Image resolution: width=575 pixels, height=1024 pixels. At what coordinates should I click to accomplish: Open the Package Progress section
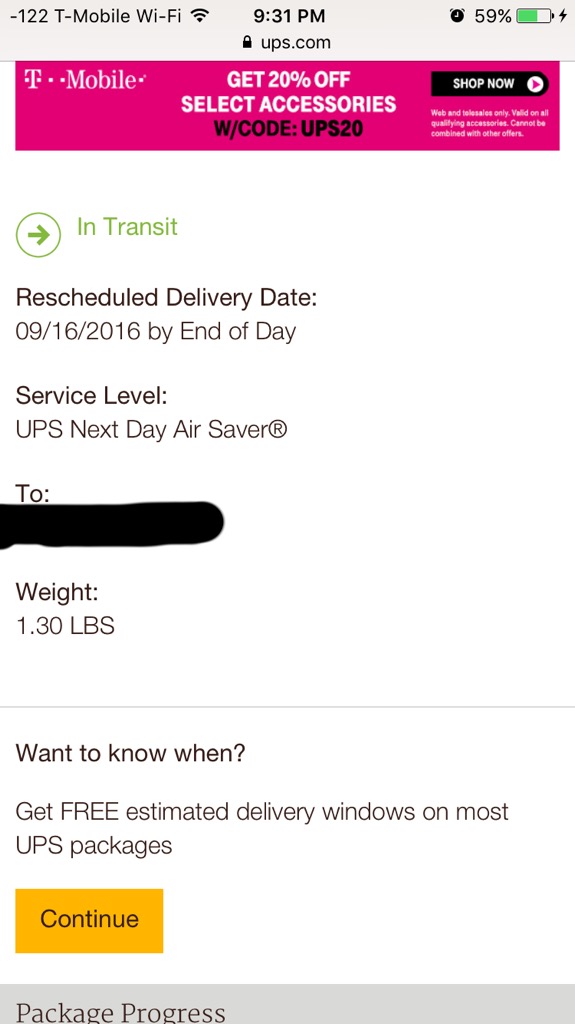coord(288,1004)
